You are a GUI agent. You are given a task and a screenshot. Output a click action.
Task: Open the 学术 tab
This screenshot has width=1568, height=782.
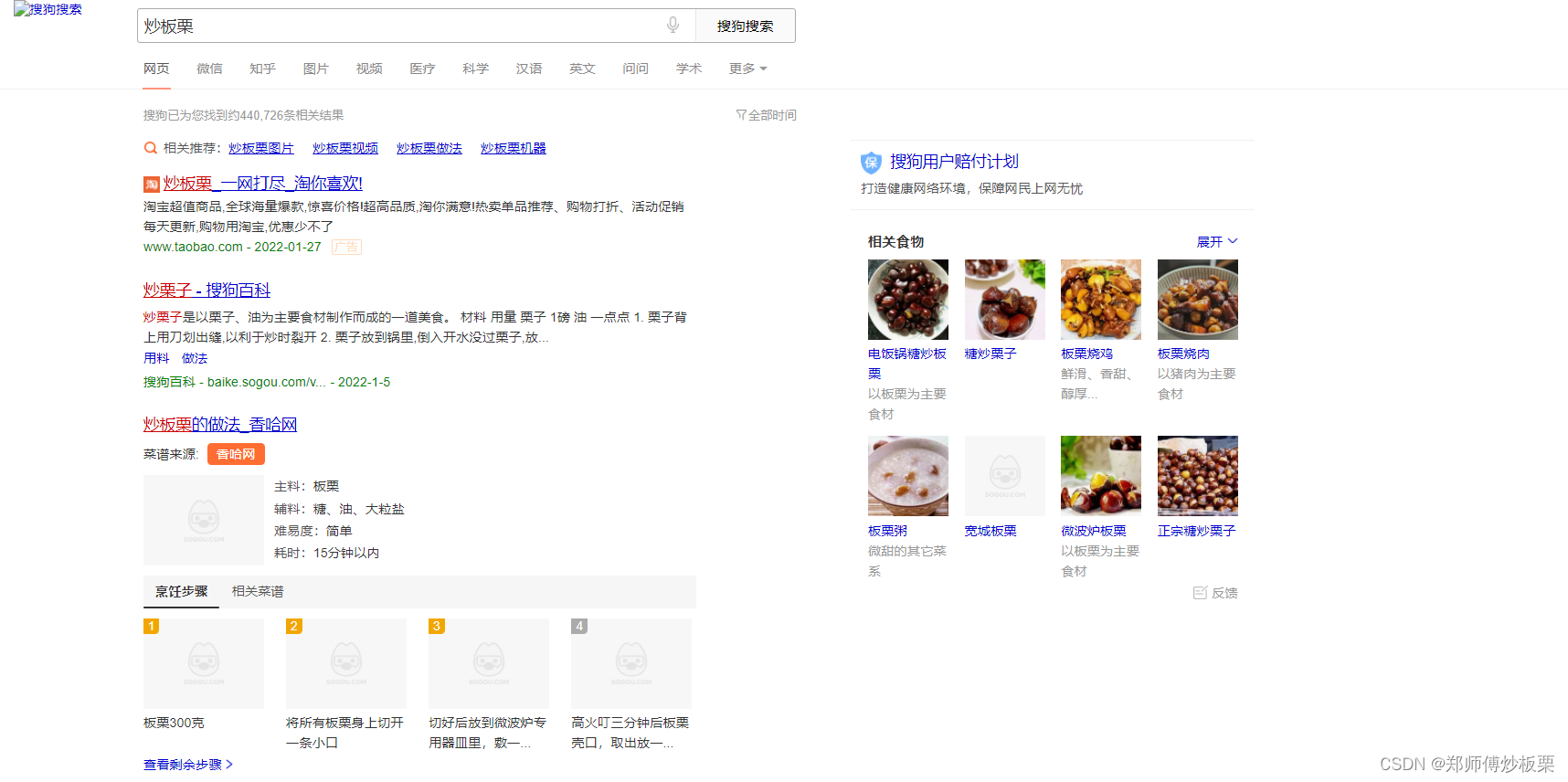point(688,69)
